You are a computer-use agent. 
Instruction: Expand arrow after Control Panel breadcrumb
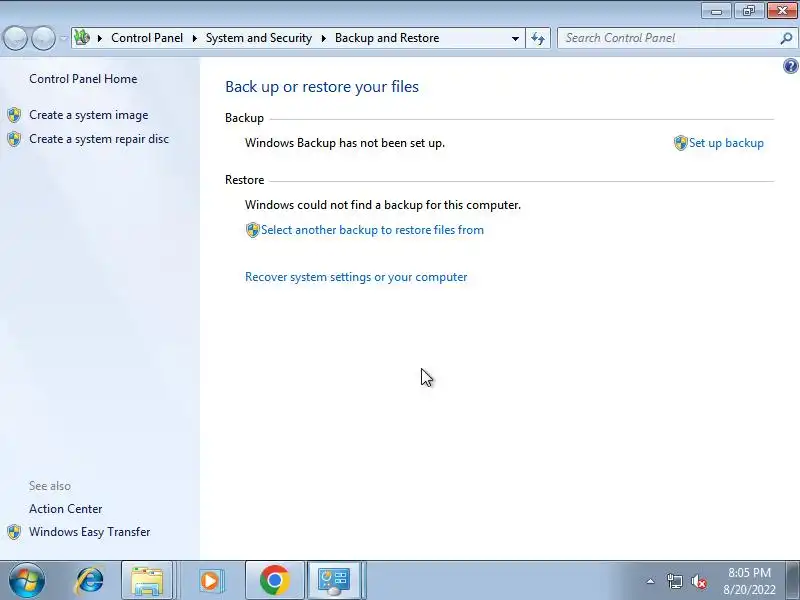tap(194, 38)
